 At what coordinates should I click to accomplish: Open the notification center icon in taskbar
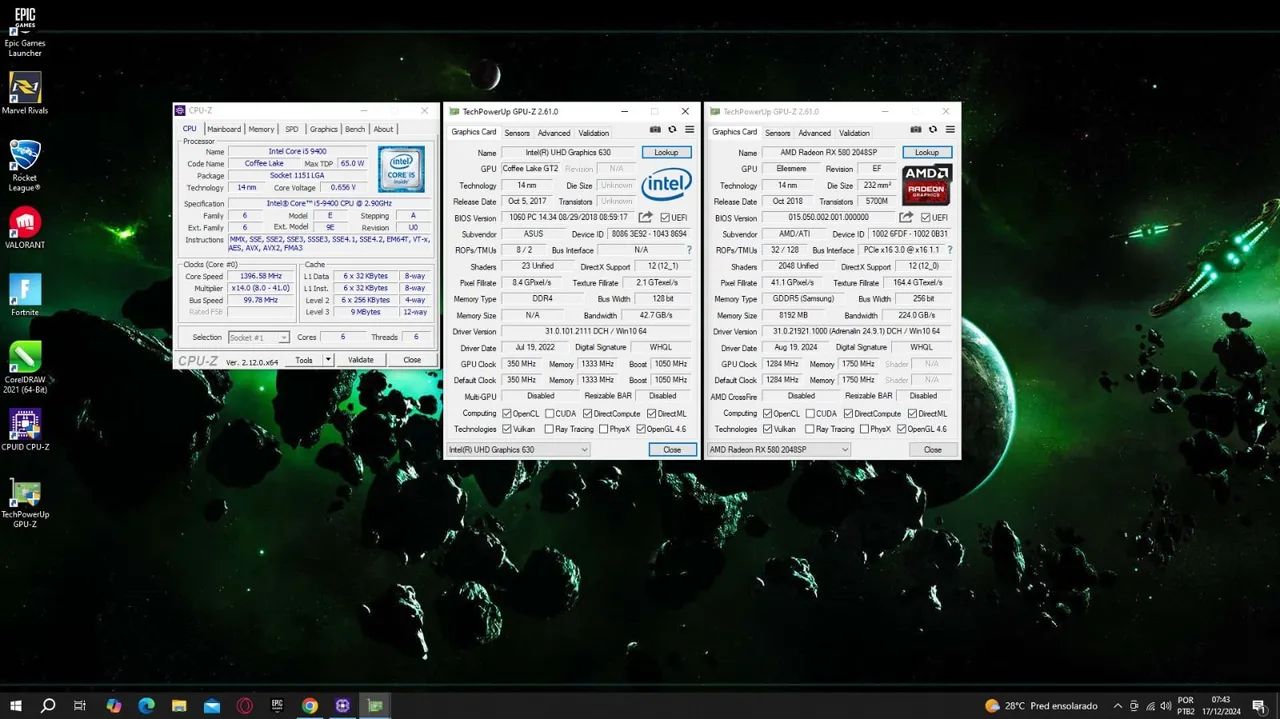1259,705
